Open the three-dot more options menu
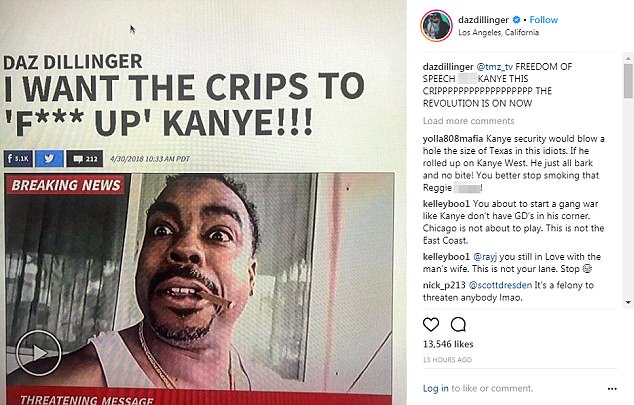634x405 pixels. 612,389
